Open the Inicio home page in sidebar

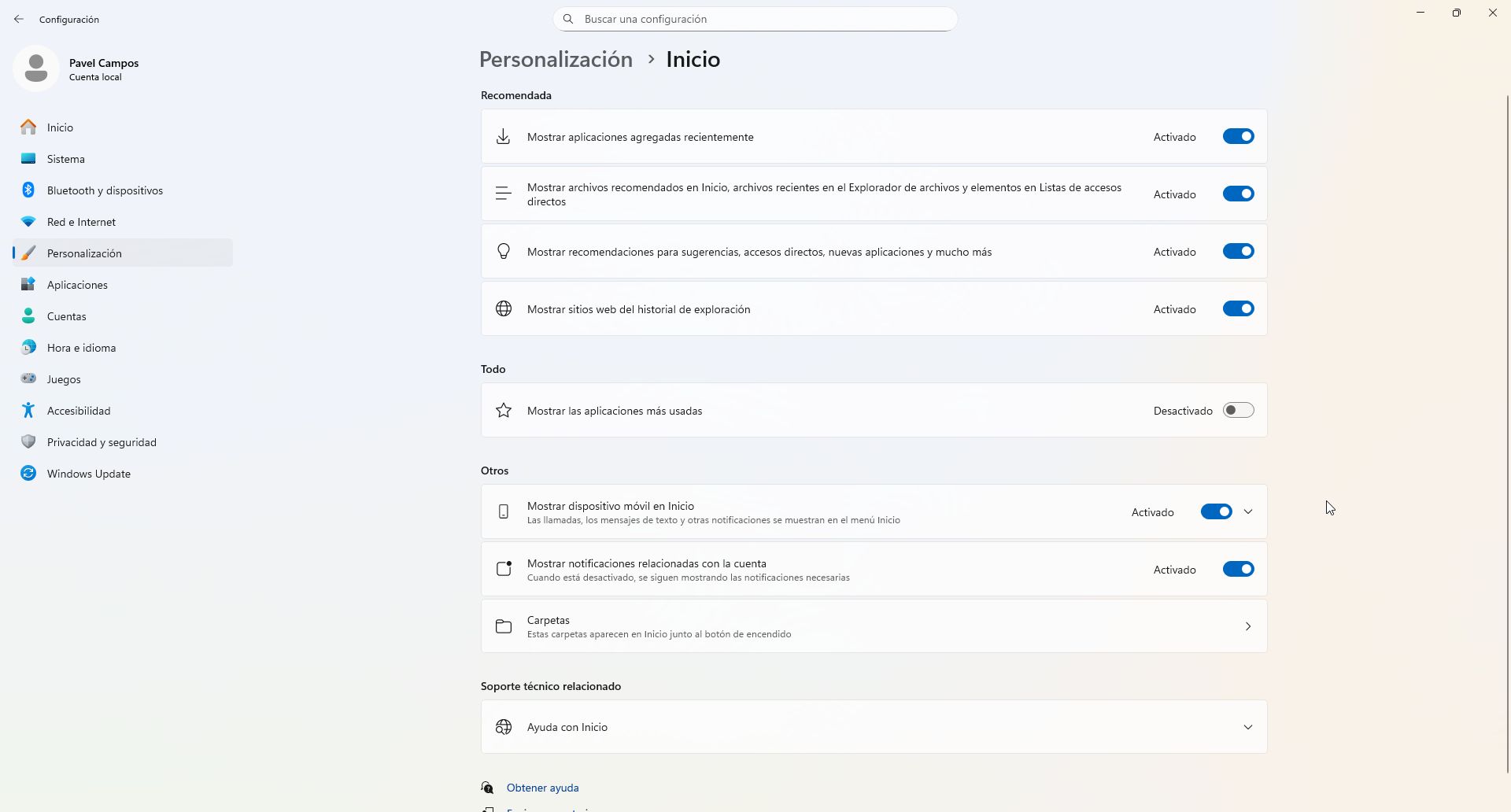[x=123, y=127]
